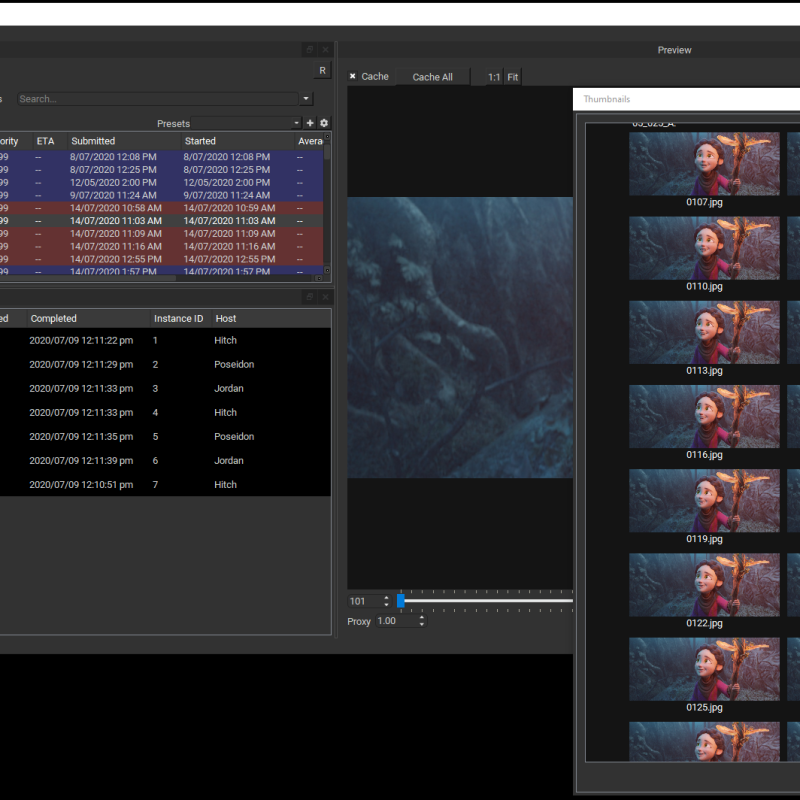The width and height of the screenshot is (800, 800).
Task: Open the search options dropdown arrow
Action: [306, 98]
